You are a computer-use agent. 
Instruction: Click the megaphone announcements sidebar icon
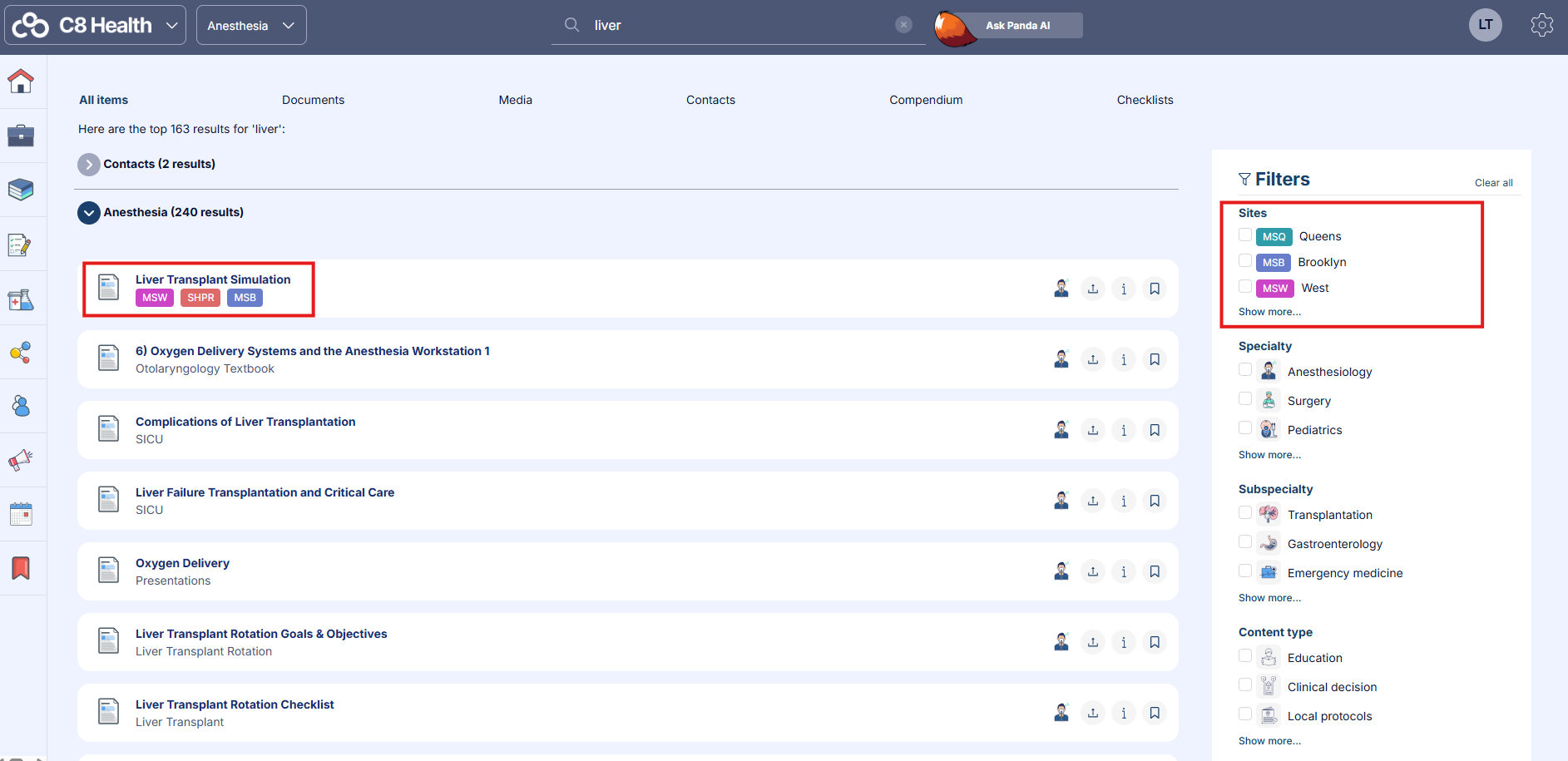21,460
